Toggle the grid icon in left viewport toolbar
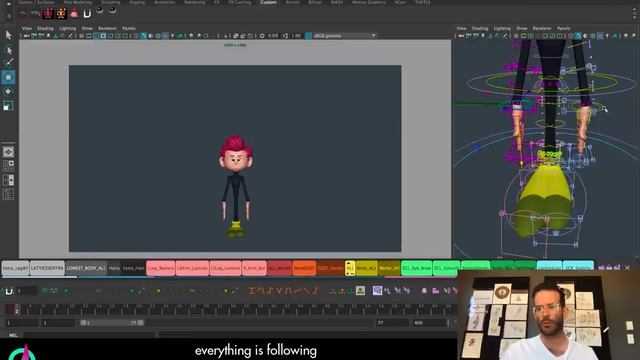The image size is (640, 360). point(82,36)
